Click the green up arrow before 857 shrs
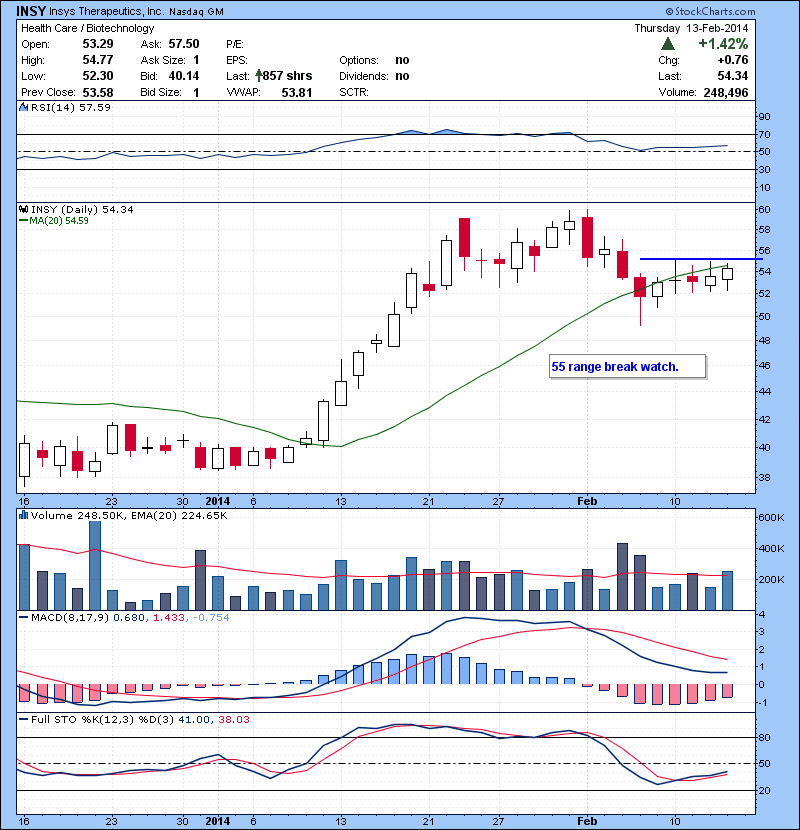The height and width of the screenshot is (830, 800). click(x=259, y=75)
